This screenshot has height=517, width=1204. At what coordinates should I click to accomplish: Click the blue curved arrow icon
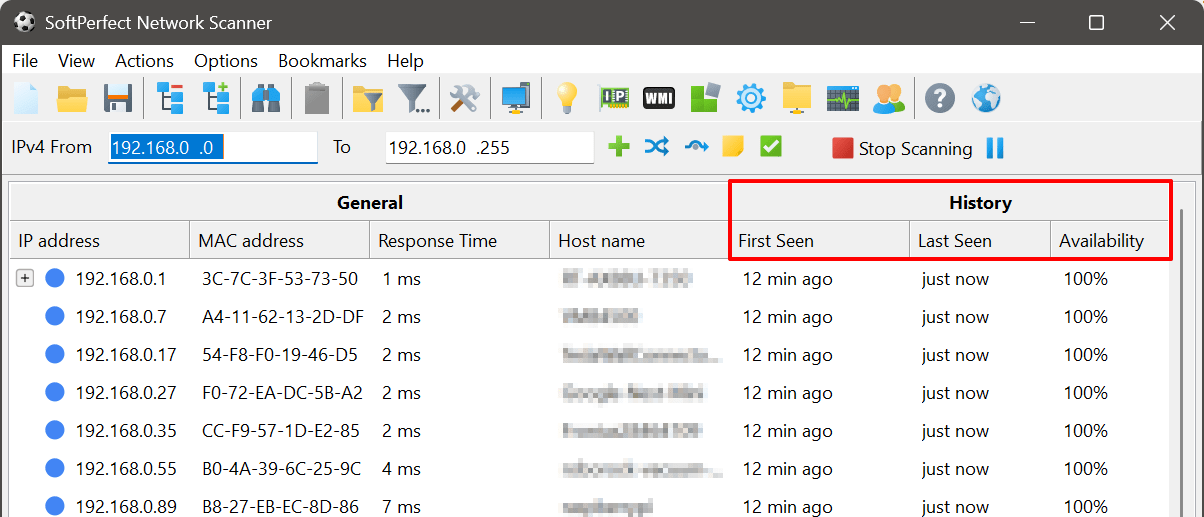tap(696, 148)
